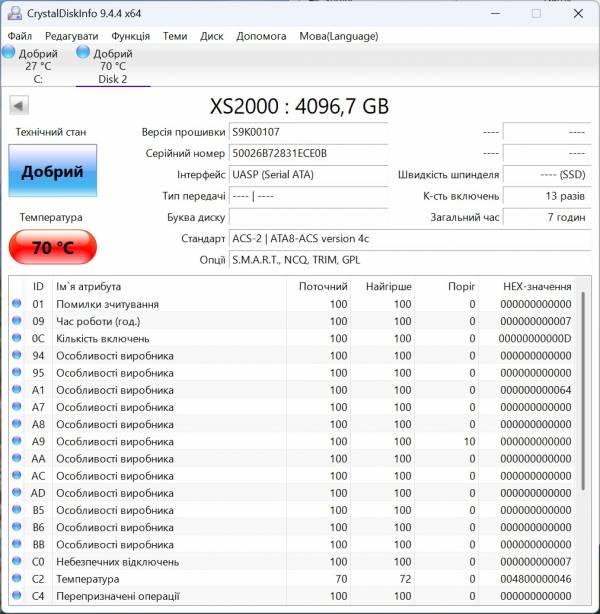This screenshot has height=614, width=600.
Task: Click status dot of row C4 Перепризначені операції
Action: click(16, 596)
